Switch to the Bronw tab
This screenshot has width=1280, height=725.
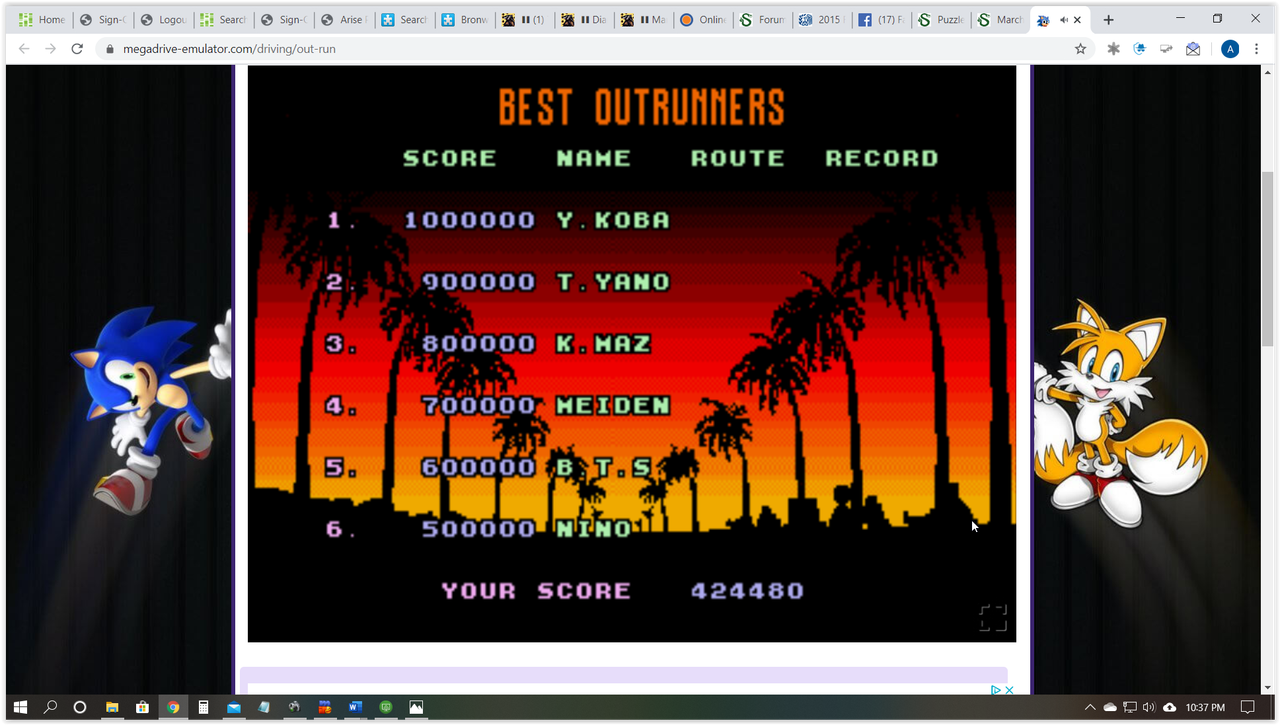[462, 20]
